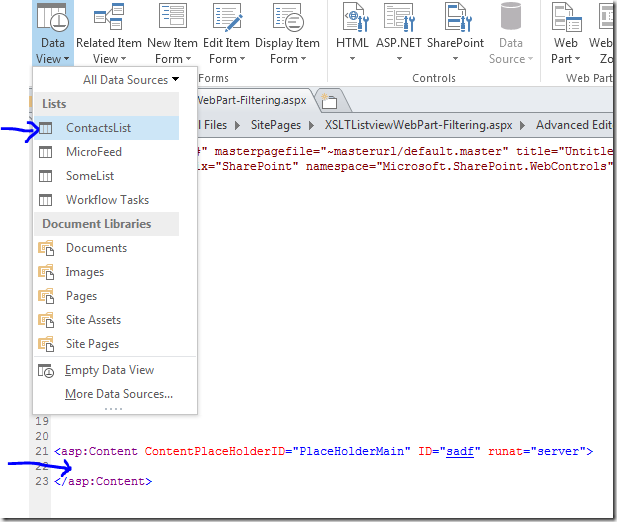Open More Data Sources dialog
Screen dimensions: 617x522
[x=118, y=394]
